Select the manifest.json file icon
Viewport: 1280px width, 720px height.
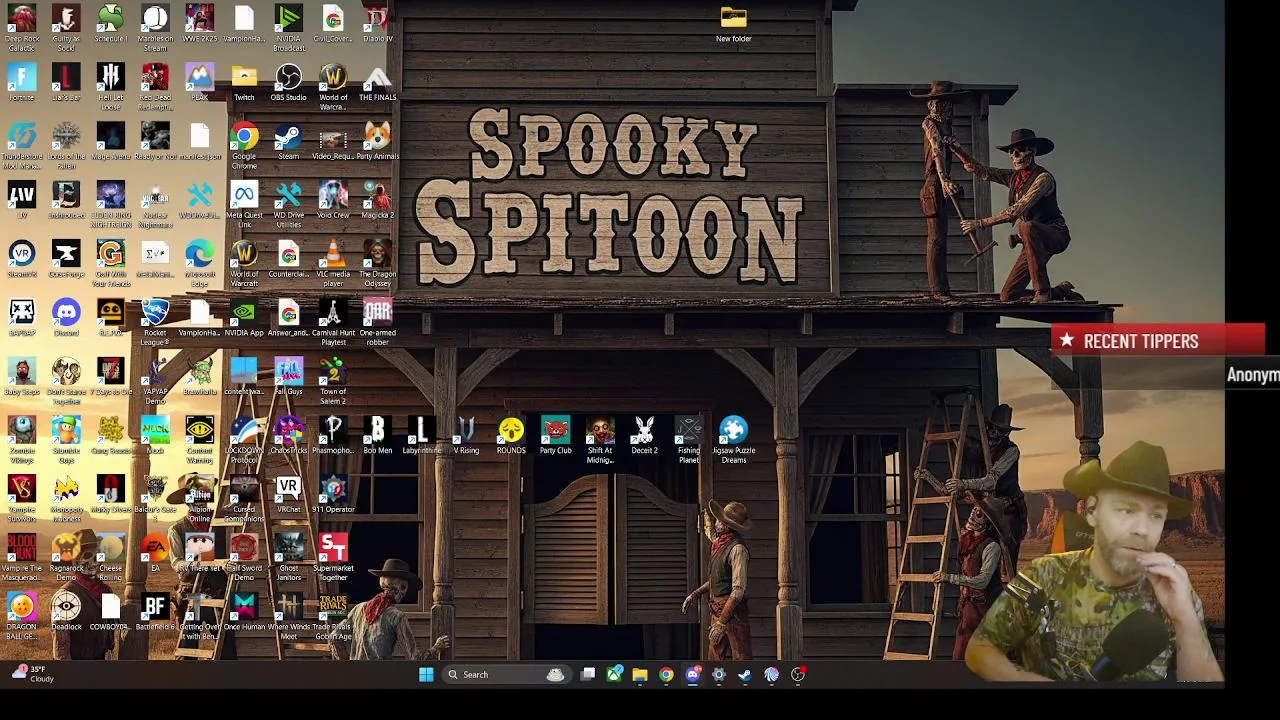pos(199,141)
